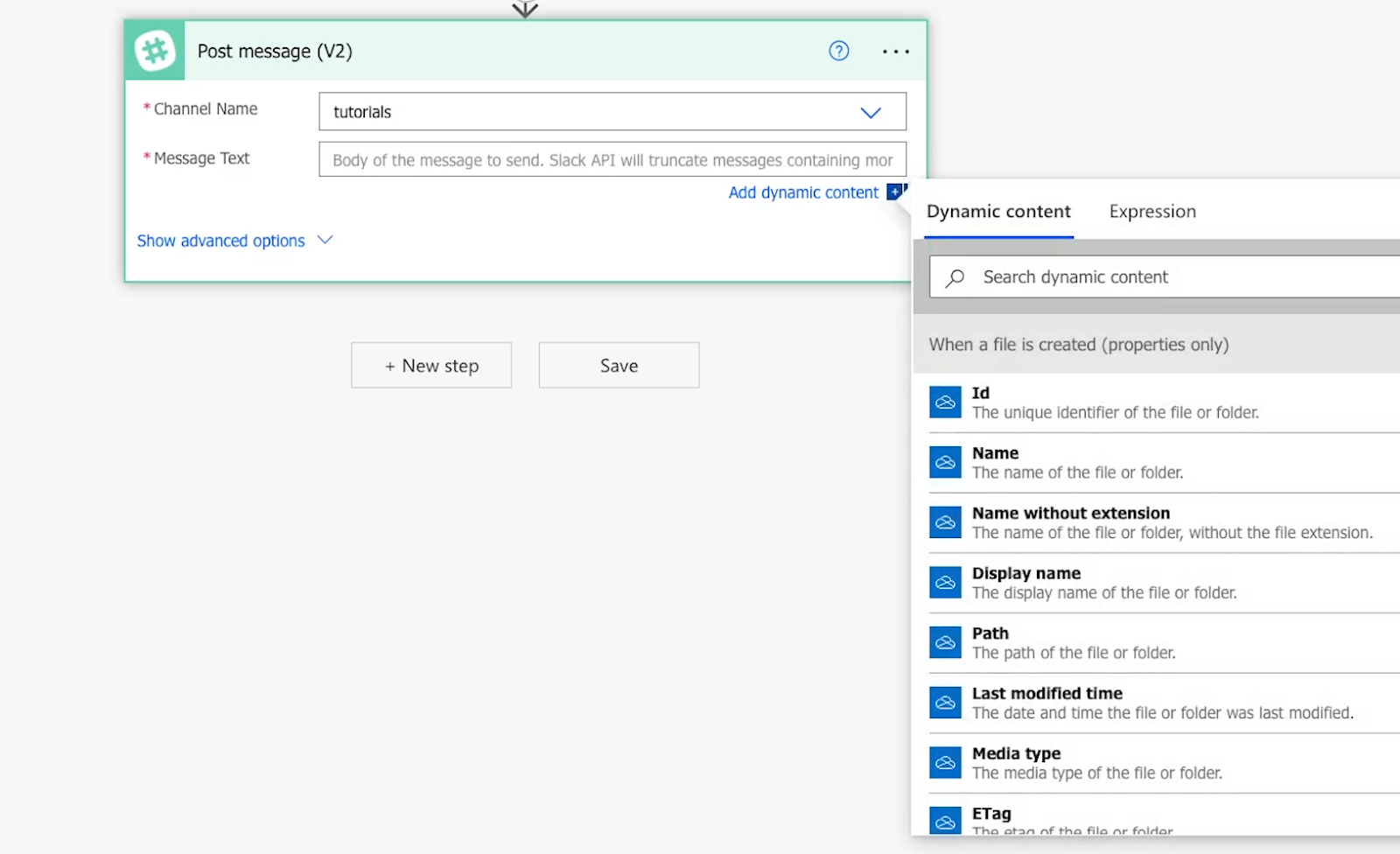
Task: Click the Message Text input field
Action: pyautogui.click(x=612, y=159)
